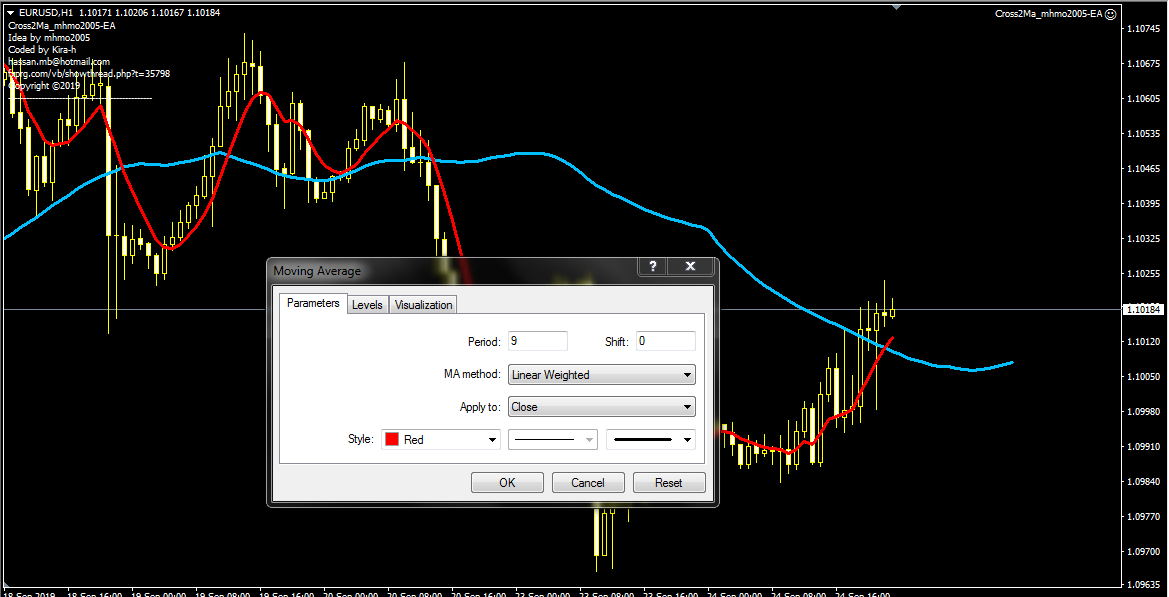Click the Reset button
Viewport: 1169px width, 597px height.
(x=669, y=482)
